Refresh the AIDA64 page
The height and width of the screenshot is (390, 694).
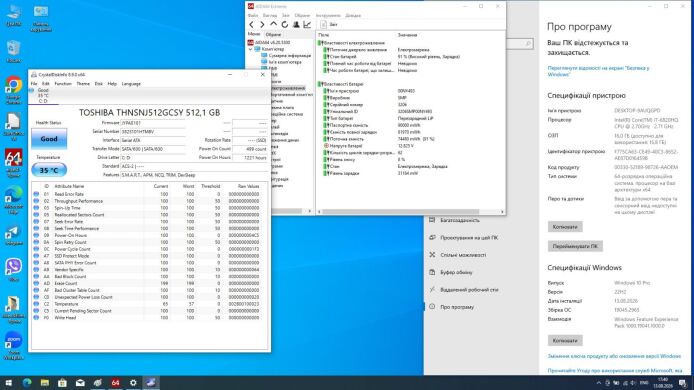click(x=285, y=25)
